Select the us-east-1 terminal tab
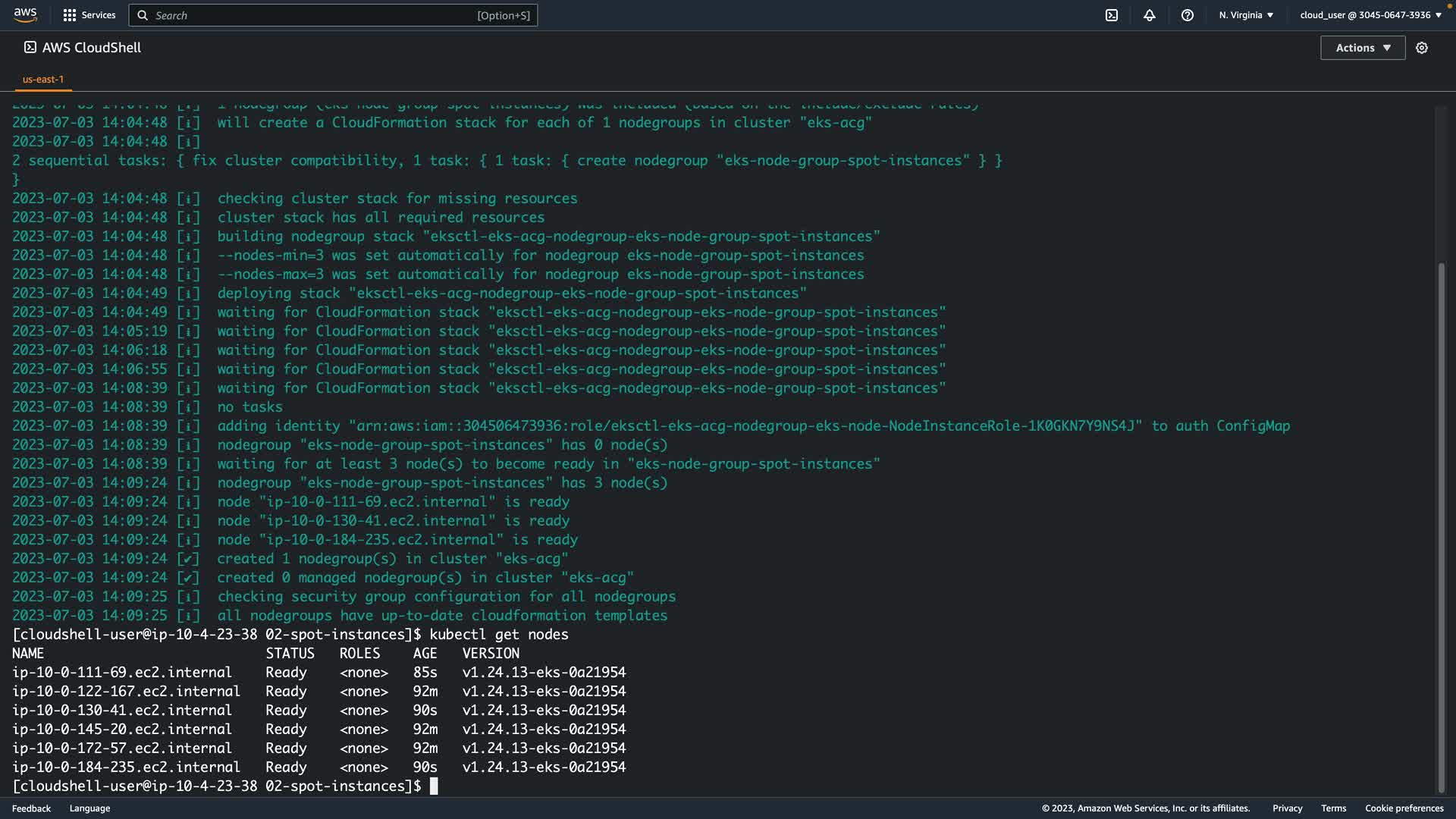Viewport: 1456px width, 819px height. [x=43, y=79]
